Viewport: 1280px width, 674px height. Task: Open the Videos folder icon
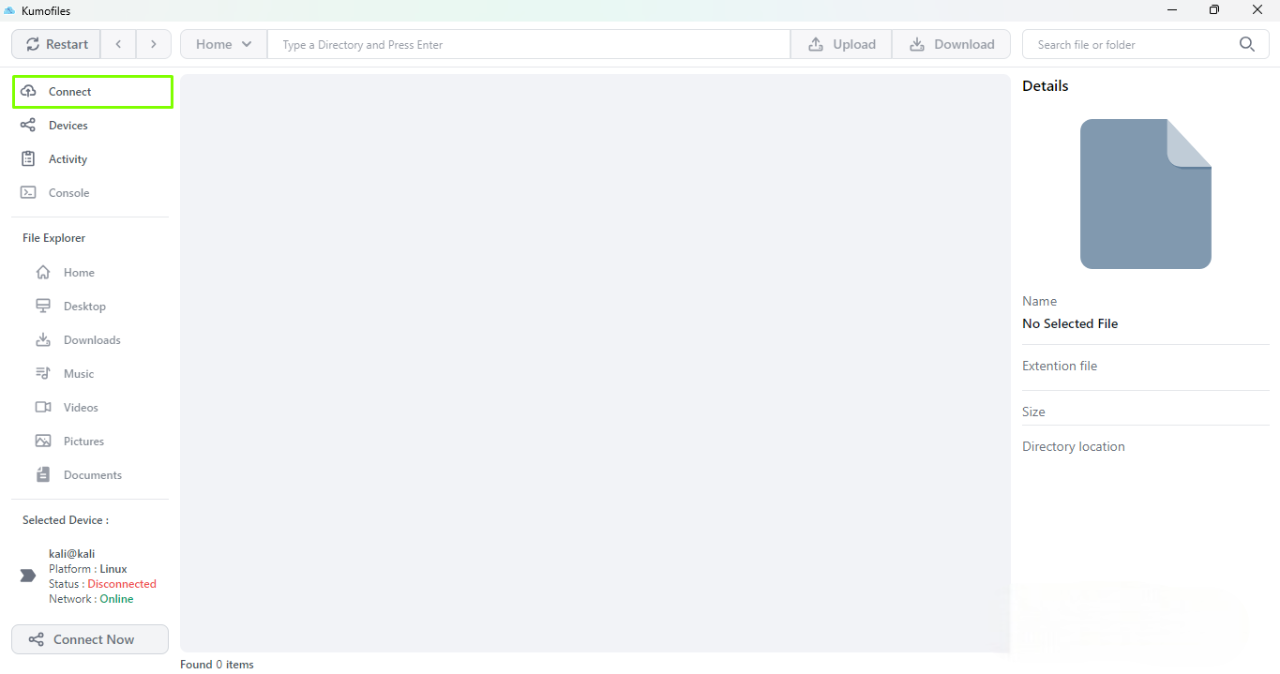[x=43, y=407]
